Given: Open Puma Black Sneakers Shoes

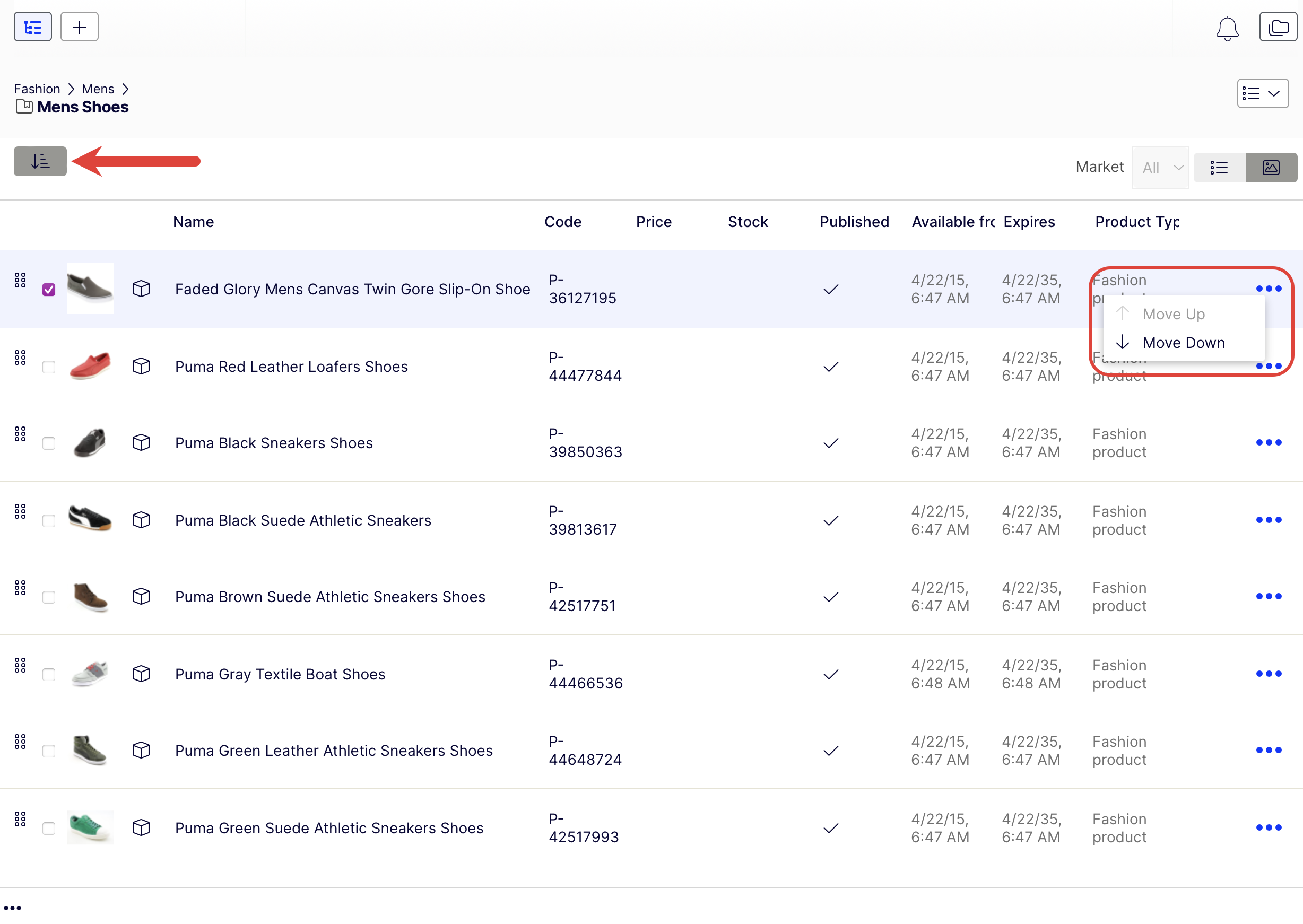Looking at the screenshot, I should pyautogui.click(x=274, y=443).
